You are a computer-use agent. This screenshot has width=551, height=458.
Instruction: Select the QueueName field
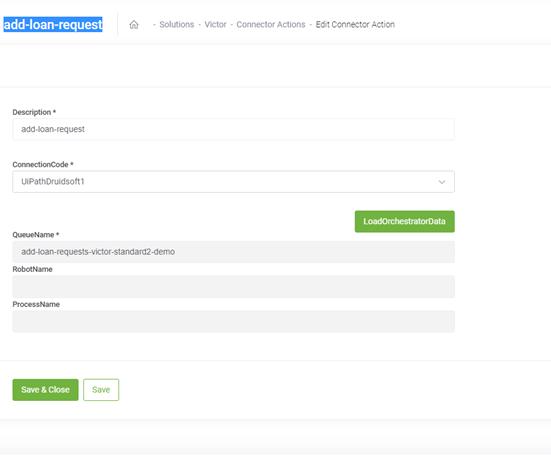coord(233,252)
